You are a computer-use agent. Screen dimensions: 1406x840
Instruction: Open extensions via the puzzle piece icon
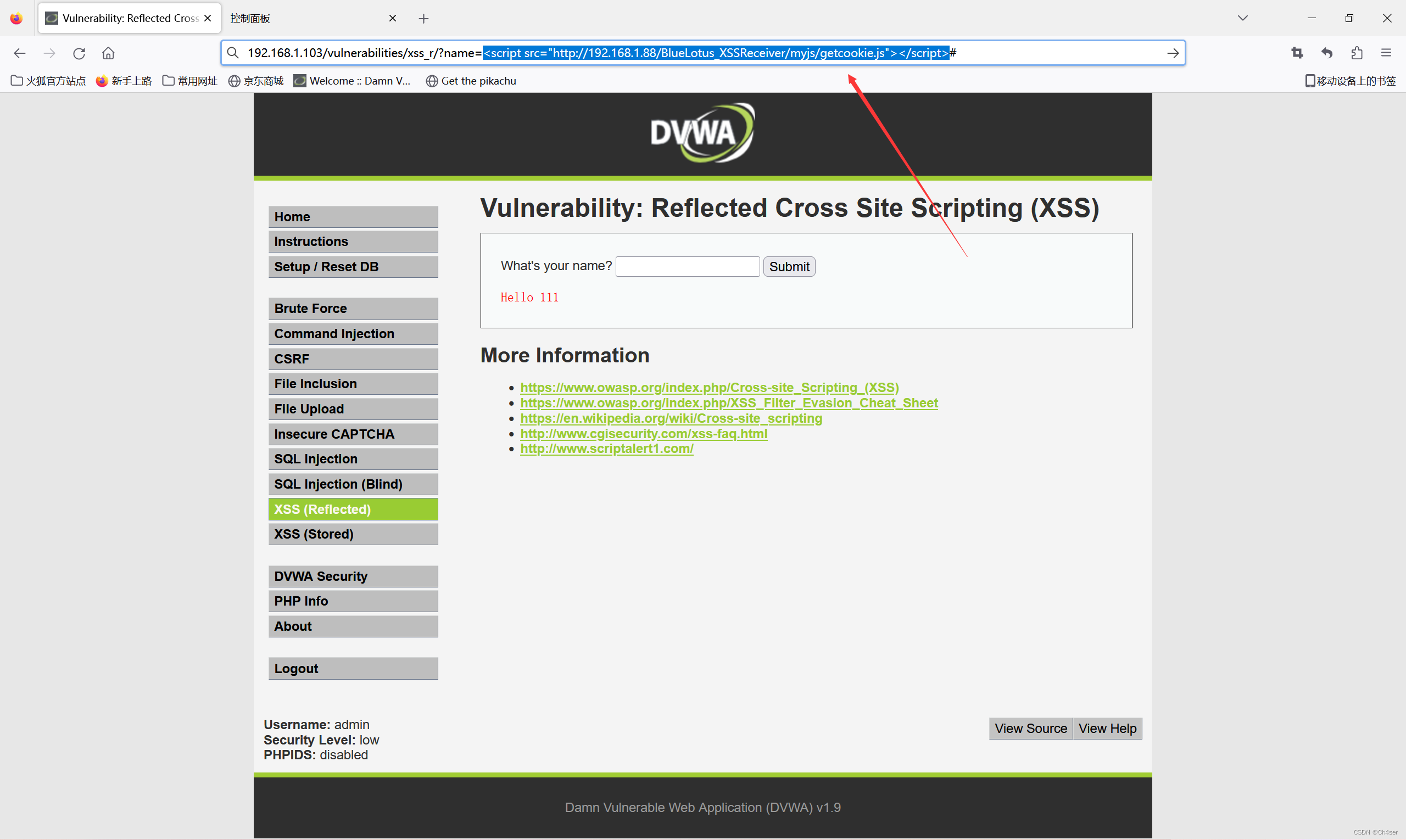[1357, 53]
